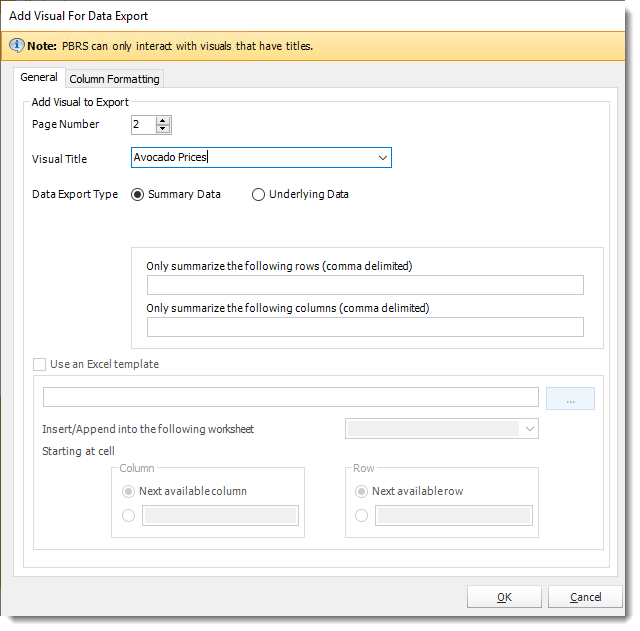
Task: Click the Data Export Type label
Action: click(75, 194)
